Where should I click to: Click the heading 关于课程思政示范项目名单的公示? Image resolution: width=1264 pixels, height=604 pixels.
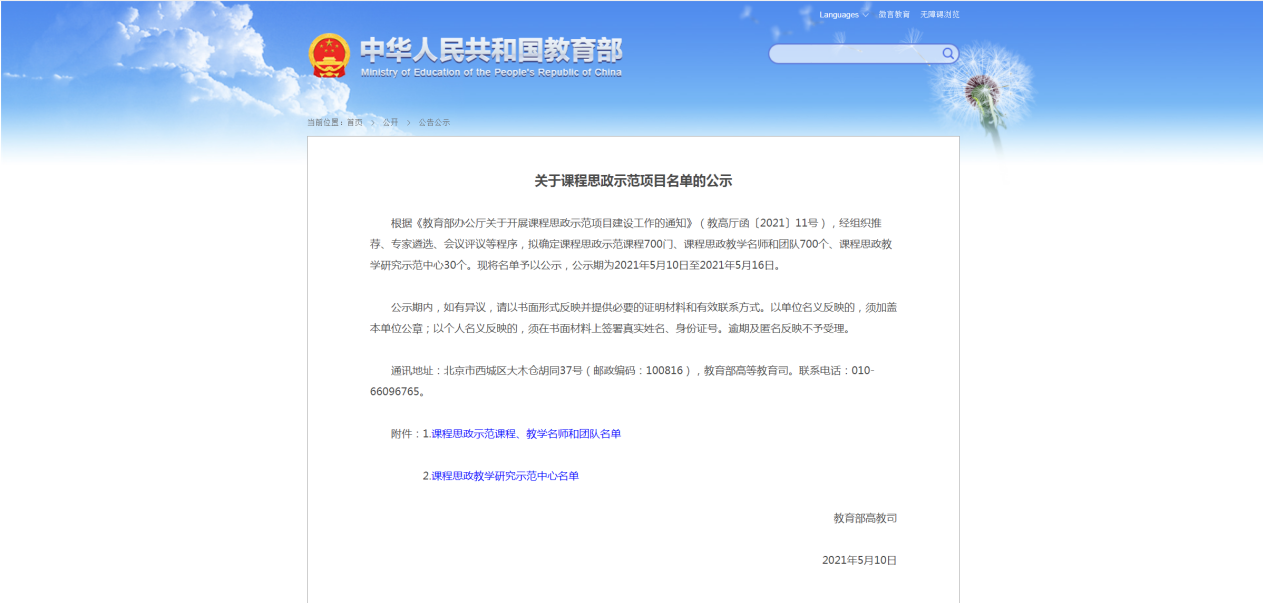tap(633, 181)
